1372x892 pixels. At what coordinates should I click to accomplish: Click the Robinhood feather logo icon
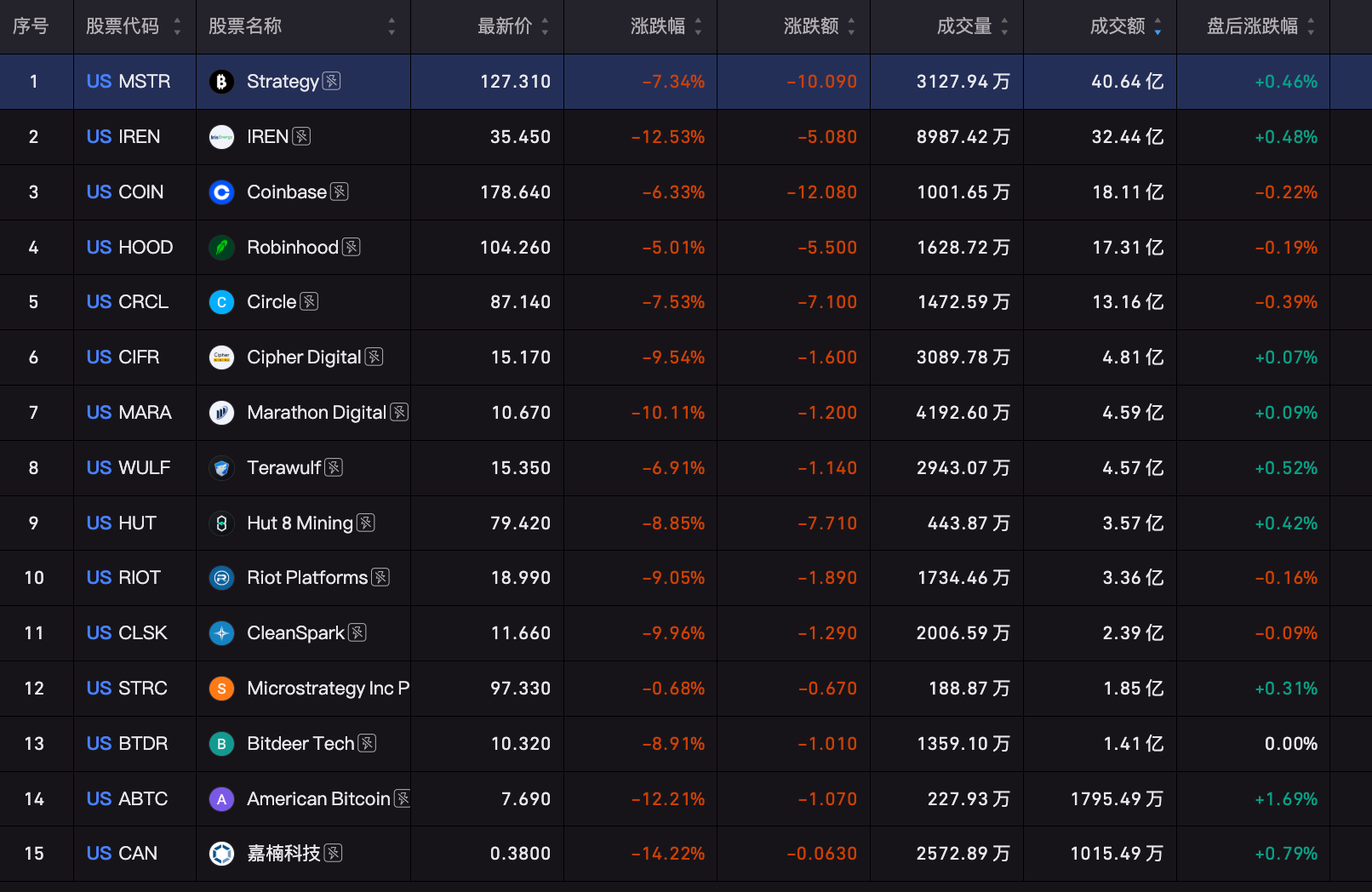point(221,248)
